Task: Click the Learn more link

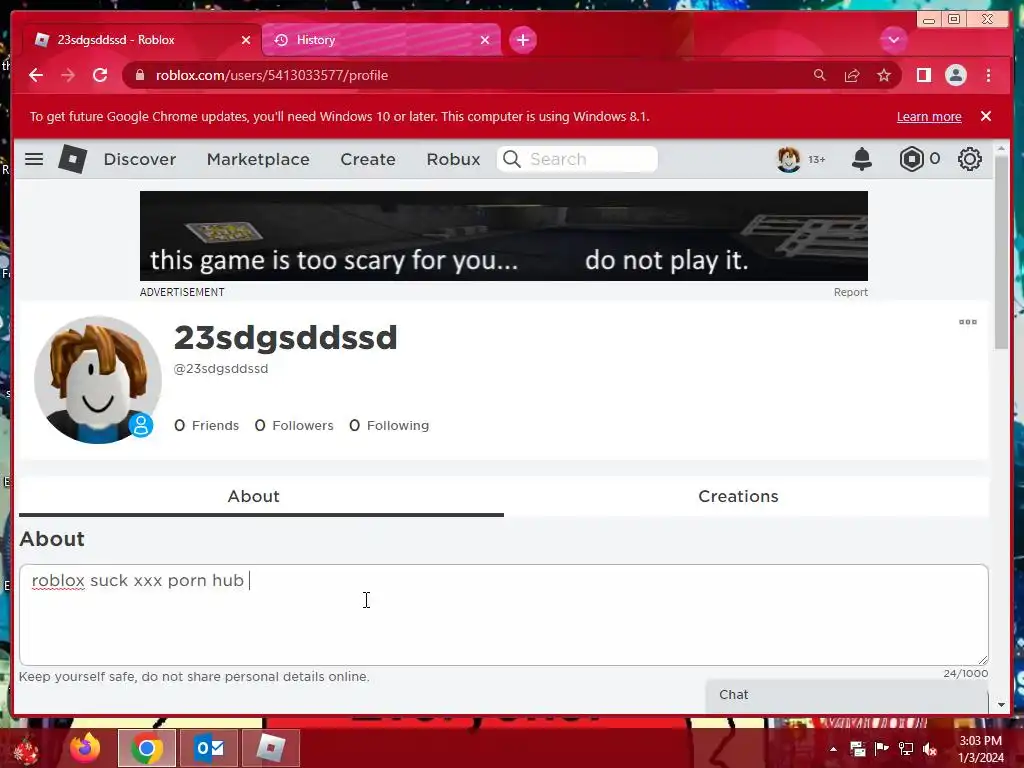Action: pyautogui.click(x=929, y=116)
